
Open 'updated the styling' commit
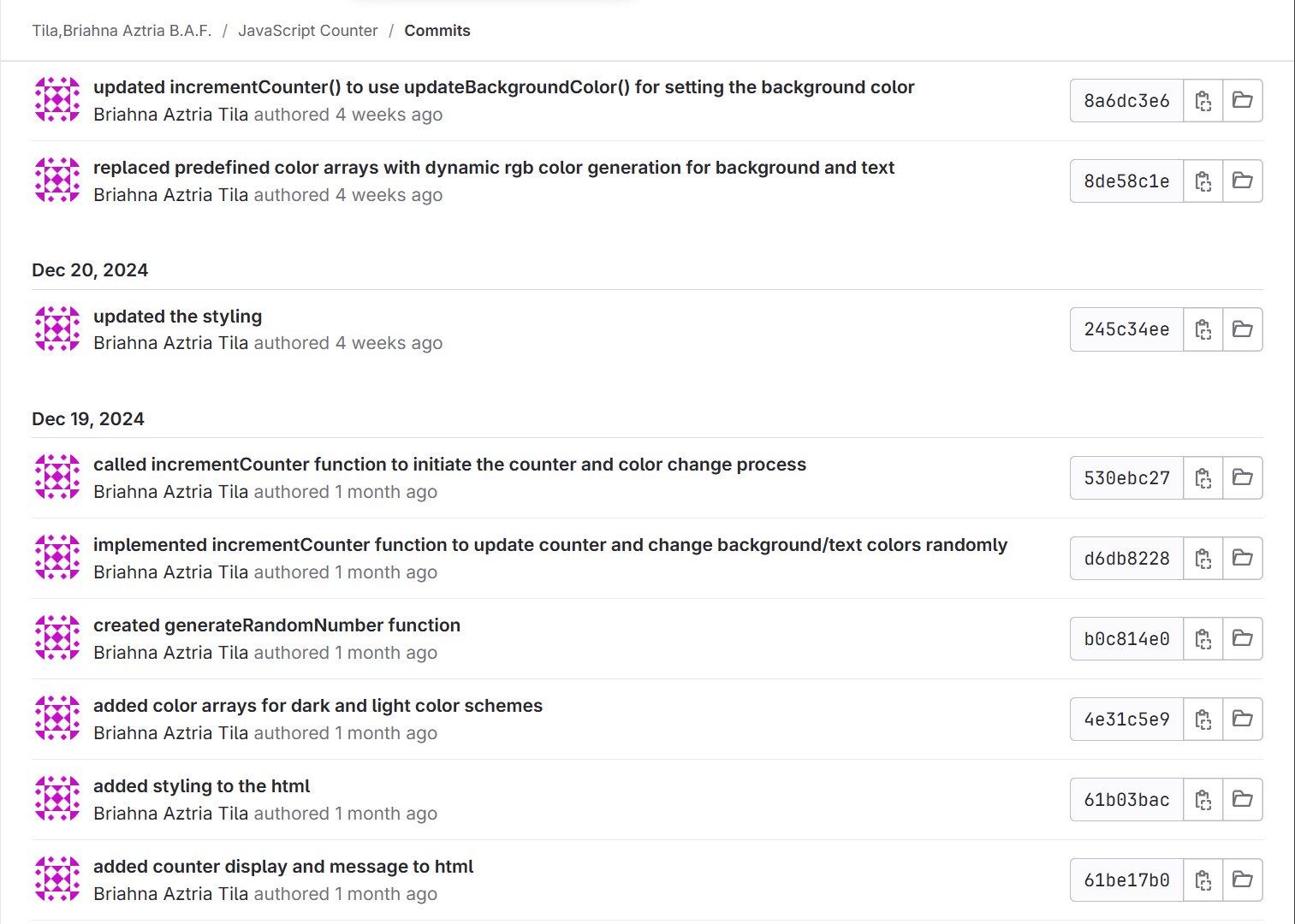tap(177, 317)
